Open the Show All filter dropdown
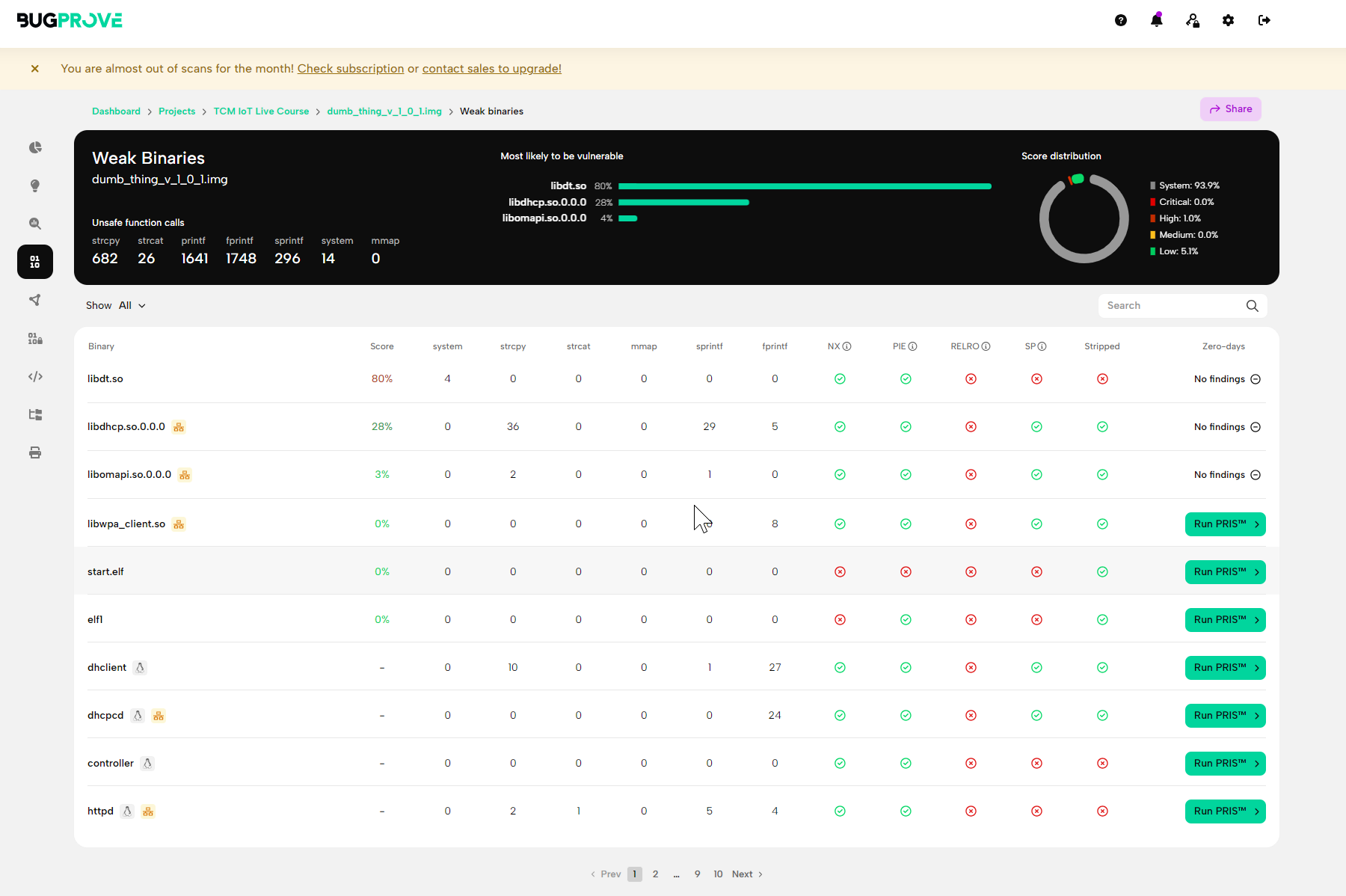Viewport: 1346px width, 896px height. tap(132, 305)
